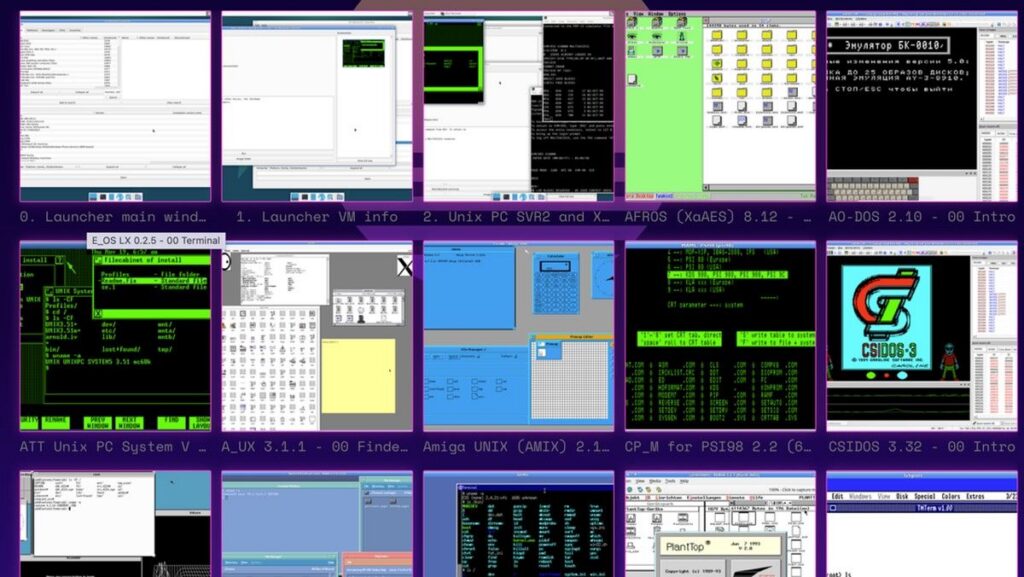Click caption 'A_UX 3.1.1 - 00 Finde…'

315,447
